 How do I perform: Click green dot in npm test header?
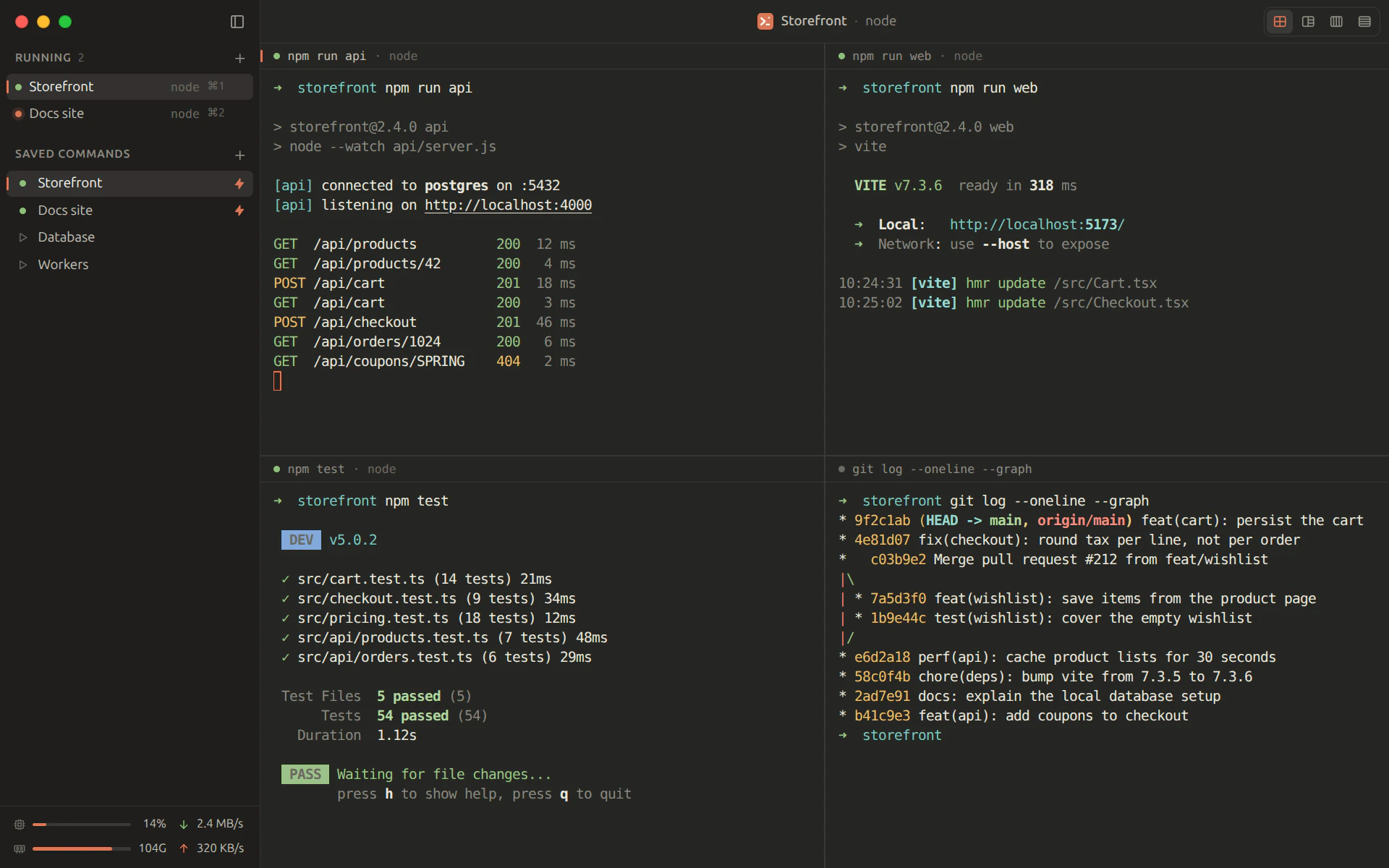point(276,469)
